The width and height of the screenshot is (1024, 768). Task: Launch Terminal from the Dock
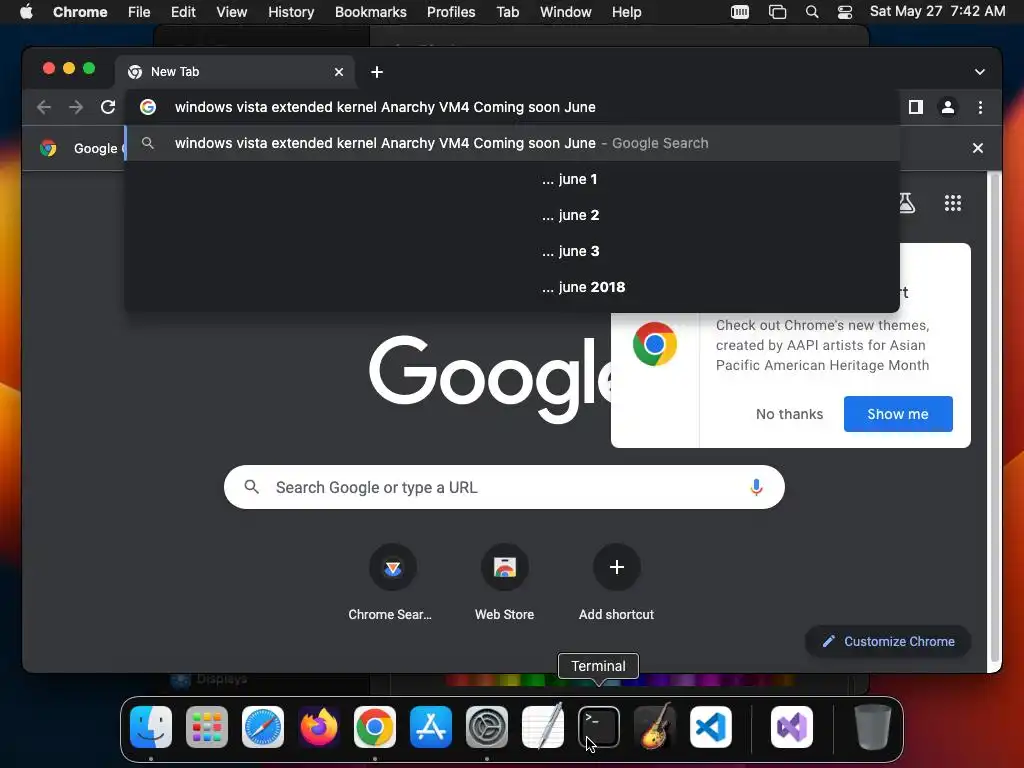click(x=599, y=727)
